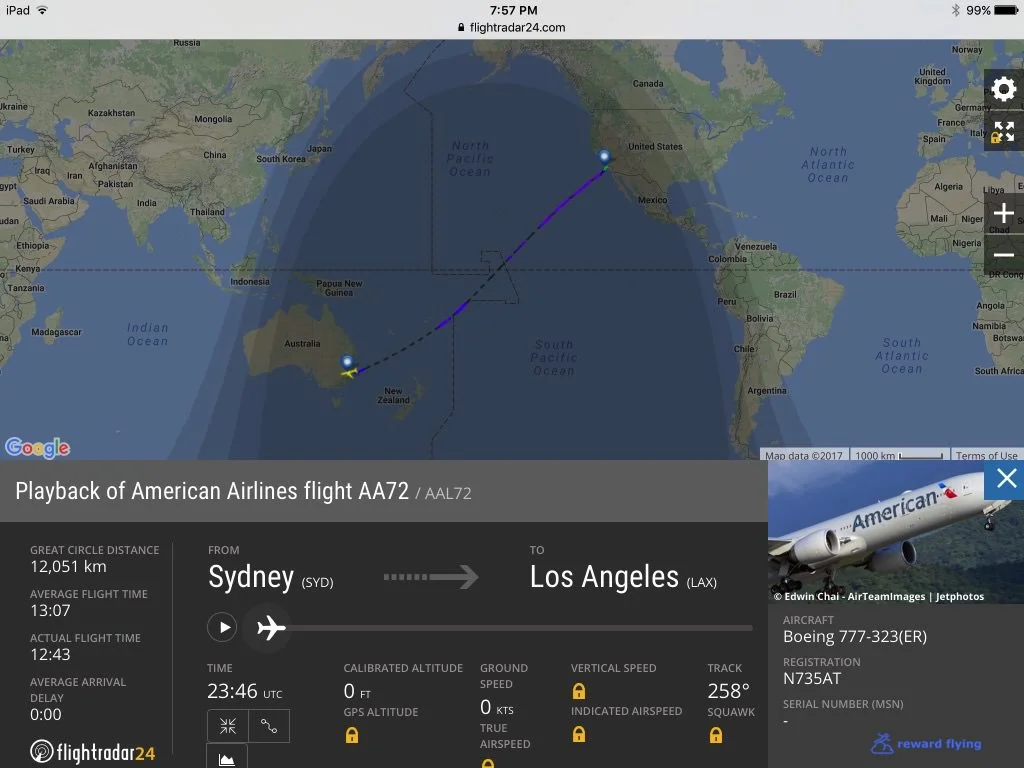The height and width of the screenshot is (768, 1024).
Task: Click the 258° track value
Action: coord(728,691)
